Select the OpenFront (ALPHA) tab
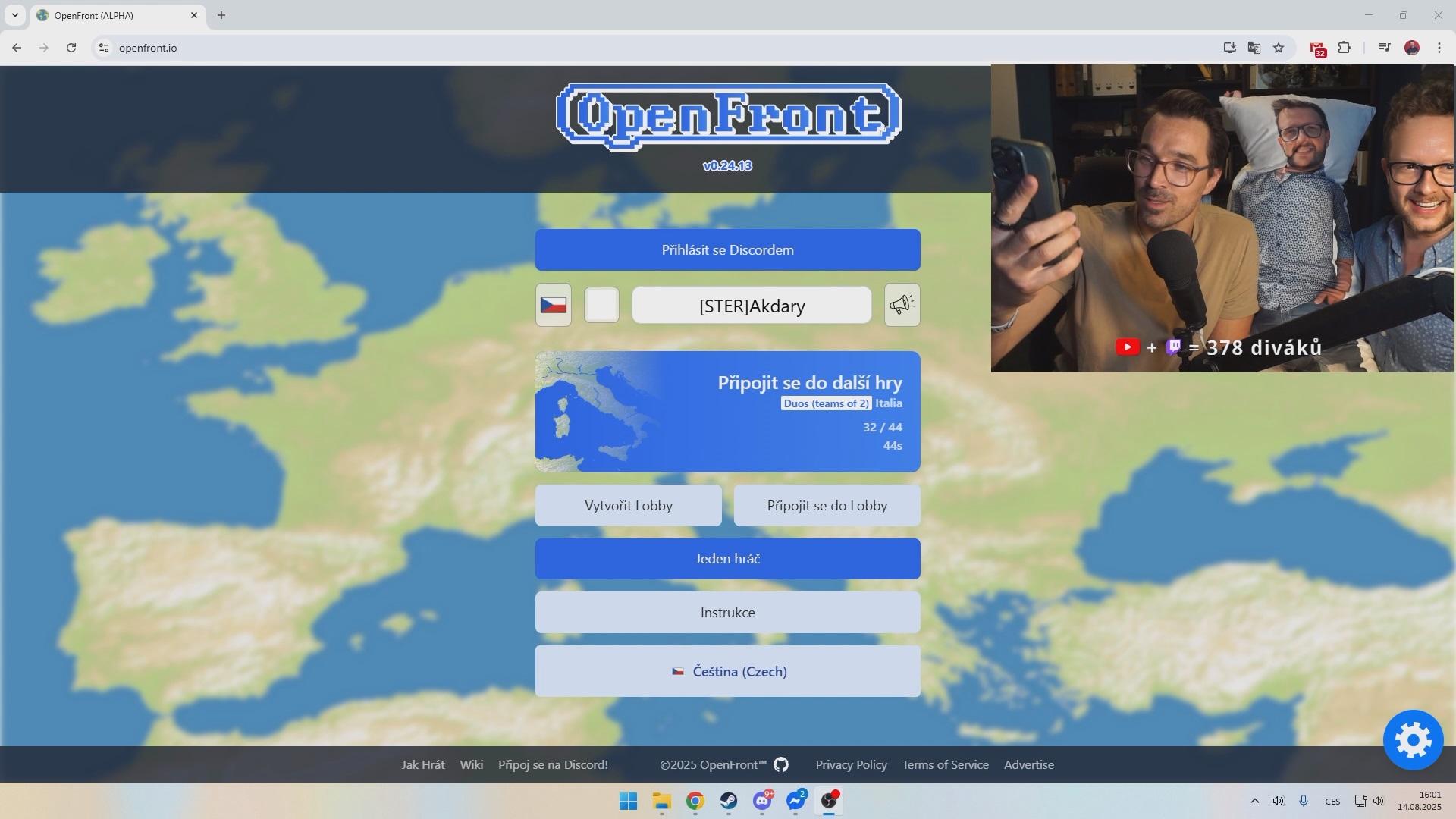 [x=118, y=15]
